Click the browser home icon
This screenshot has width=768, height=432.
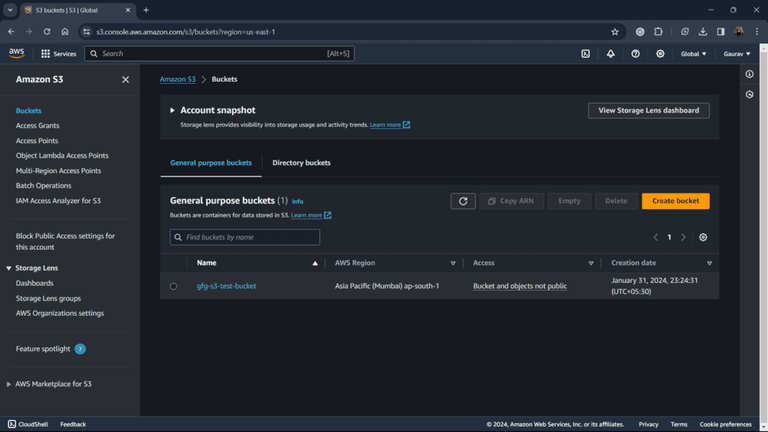(65, 32)
